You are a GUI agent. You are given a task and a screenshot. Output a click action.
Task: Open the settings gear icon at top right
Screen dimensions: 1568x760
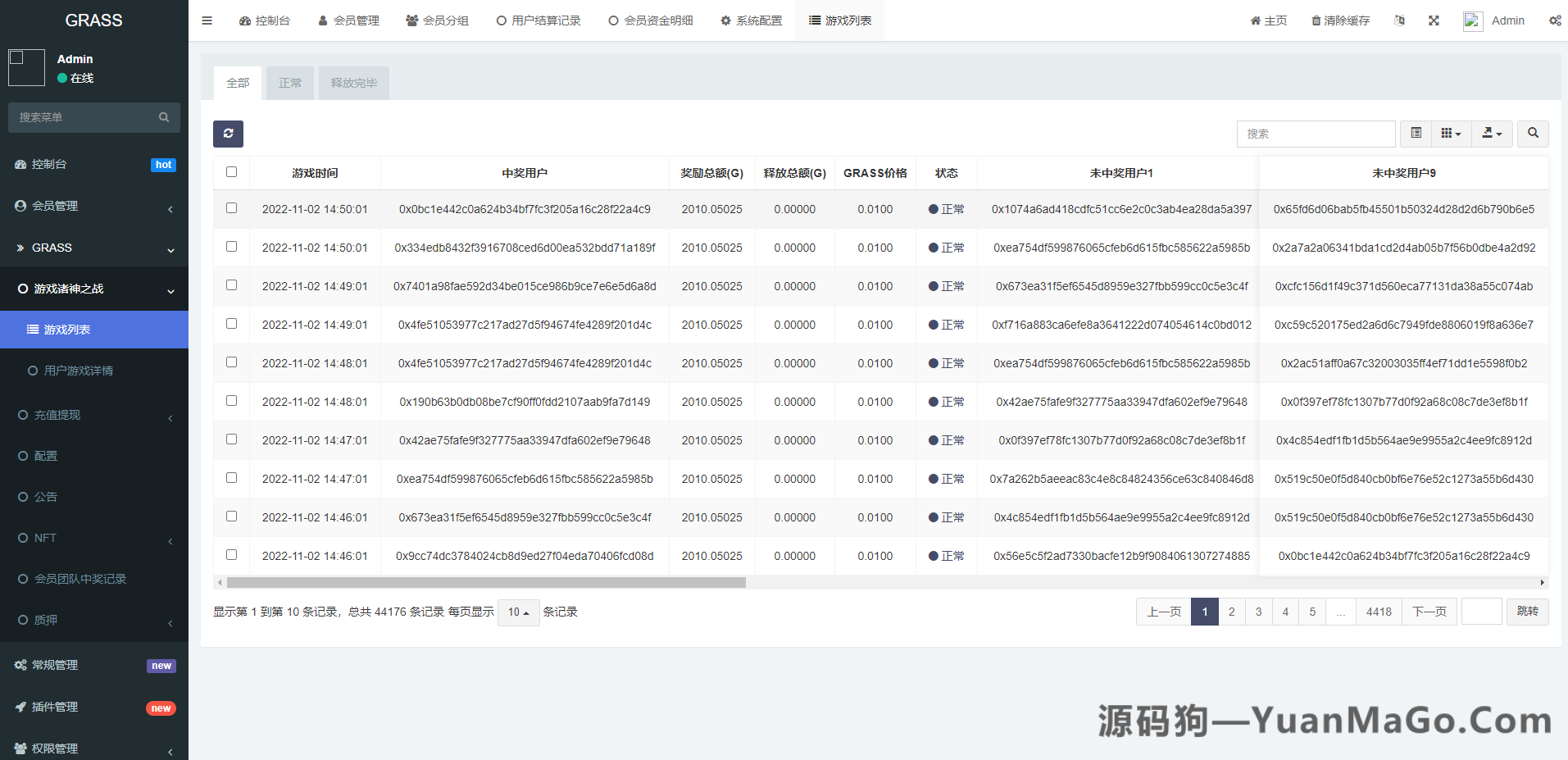point(1555,20)
